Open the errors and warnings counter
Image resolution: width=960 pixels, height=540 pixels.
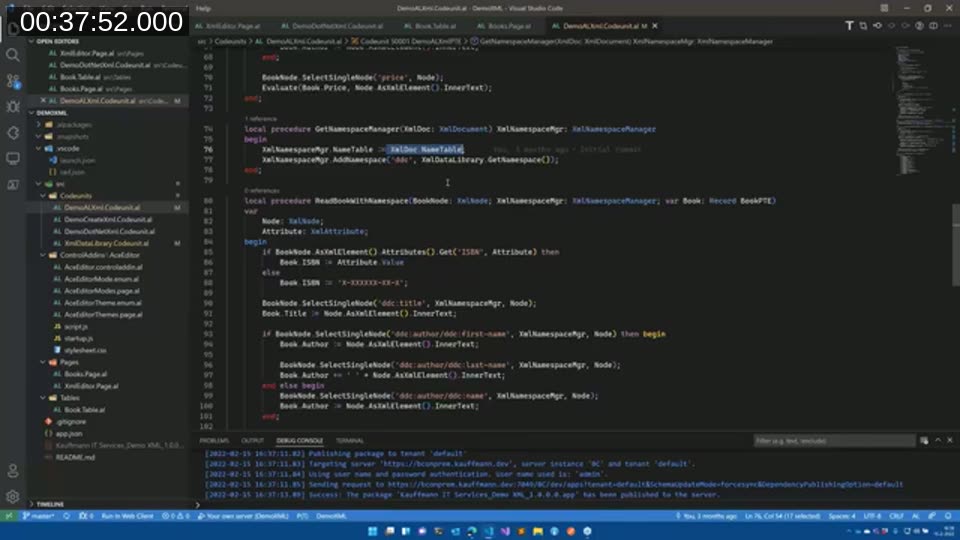176,516
